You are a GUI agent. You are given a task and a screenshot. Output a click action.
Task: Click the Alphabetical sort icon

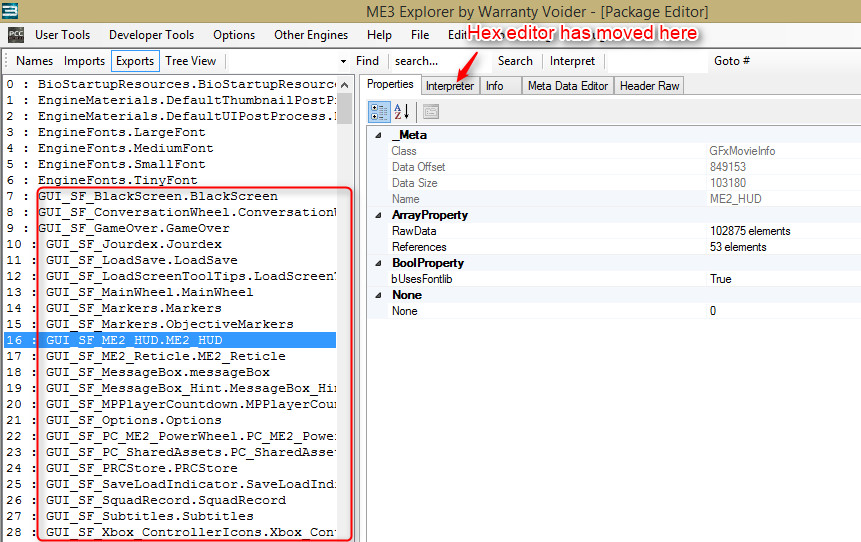point(402,111)
